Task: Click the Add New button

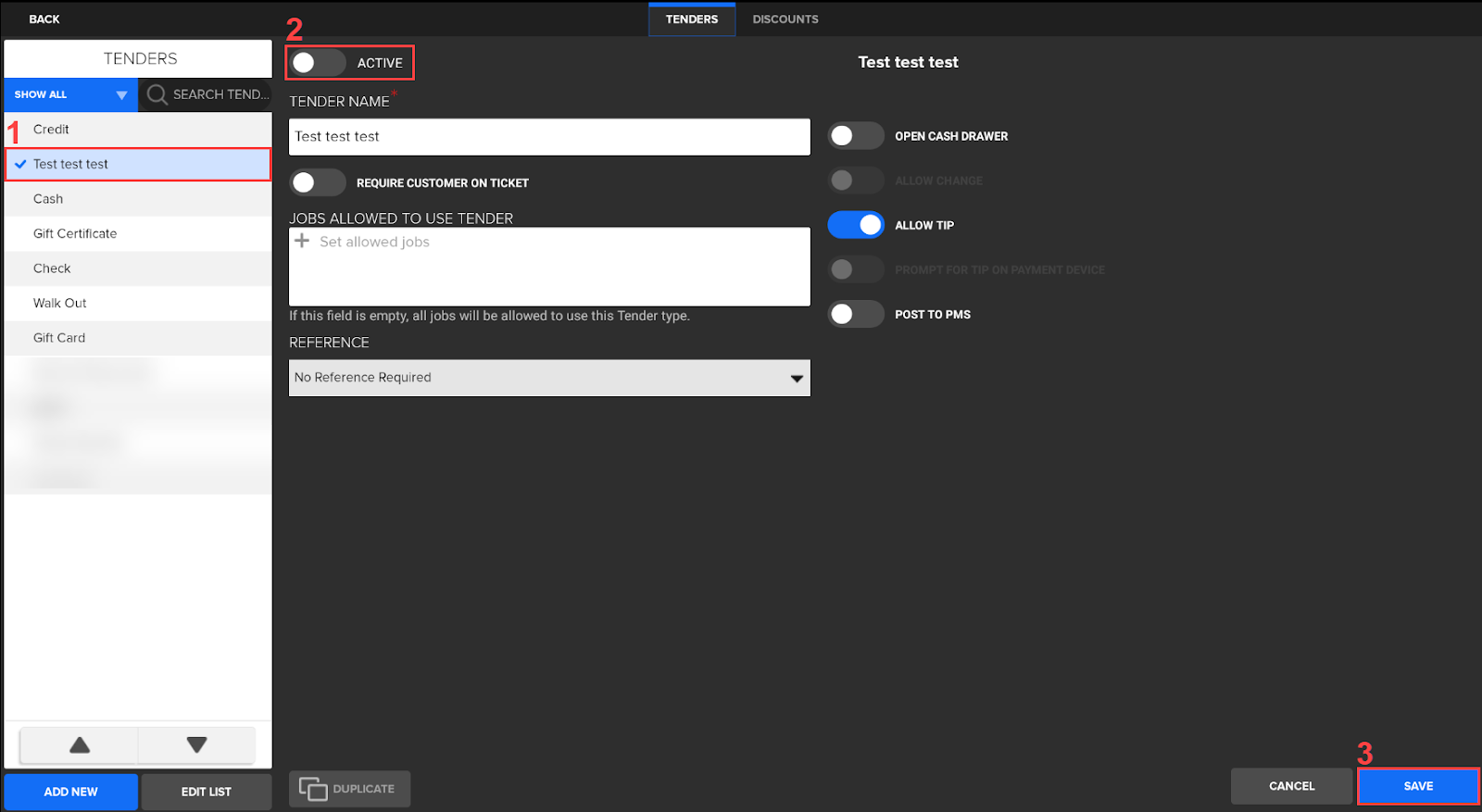Action: 70,792
